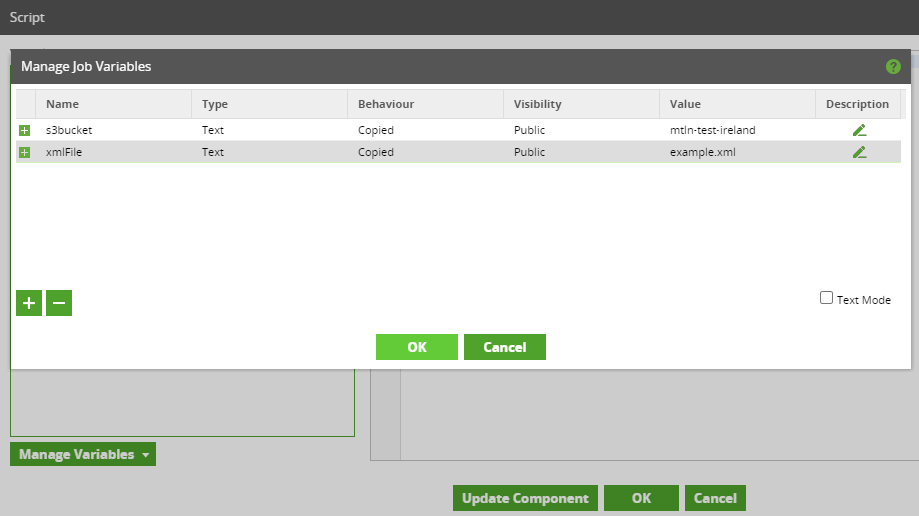Click Cancel in the Script window
Viewport: 919px width, 516px height.
tap(715, 498)
